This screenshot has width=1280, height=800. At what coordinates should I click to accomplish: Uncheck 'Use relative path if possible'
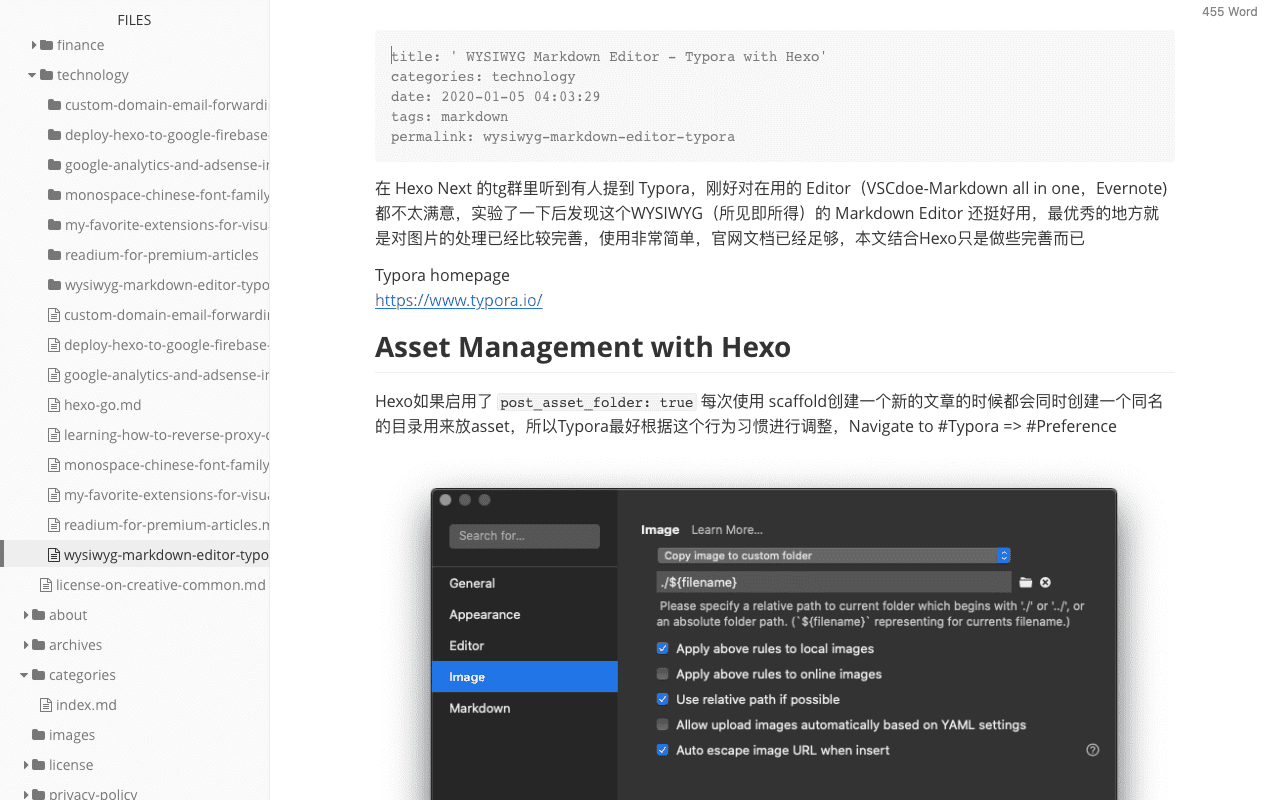pos(662,699)
